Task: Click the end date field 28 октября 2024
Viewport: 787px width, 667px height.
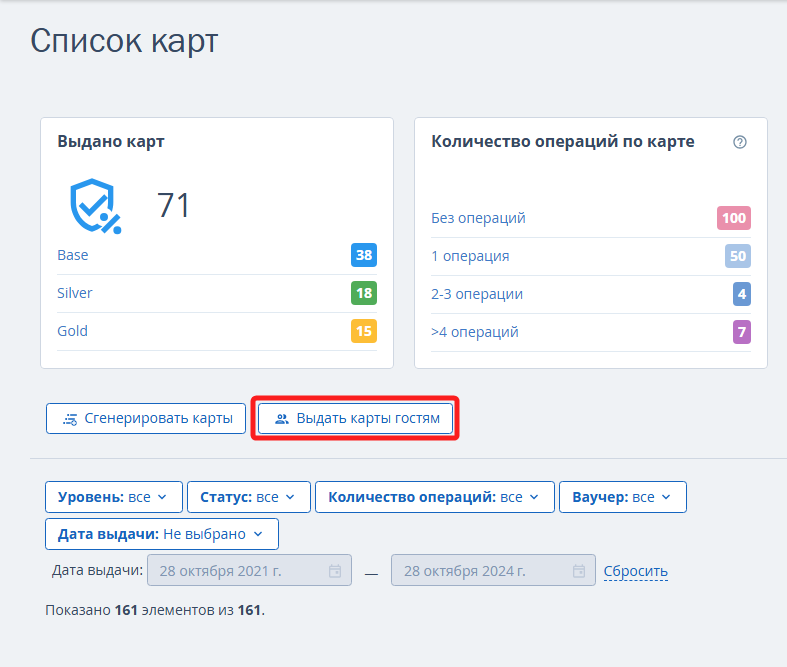Action: click(493, 570)
